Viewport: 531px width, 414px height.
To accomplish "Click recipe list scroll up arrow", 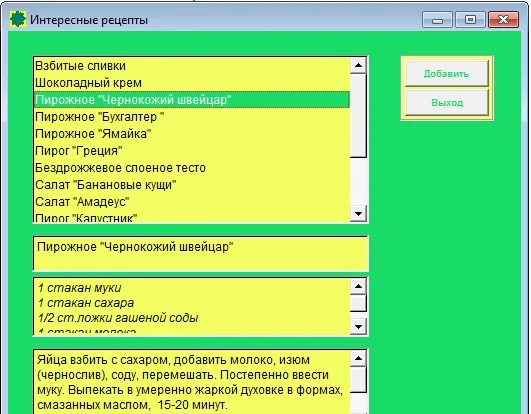I will (x=358, y=65).
